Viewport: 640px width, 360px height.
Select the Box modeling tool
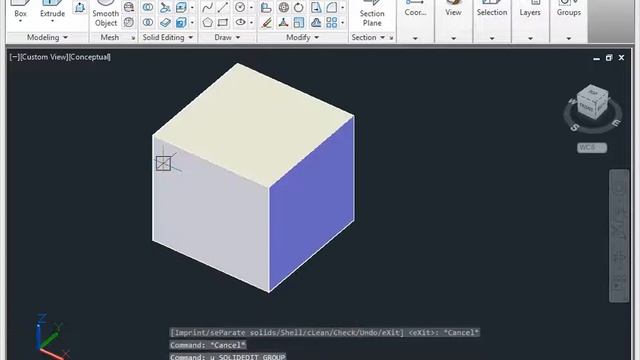20,10
